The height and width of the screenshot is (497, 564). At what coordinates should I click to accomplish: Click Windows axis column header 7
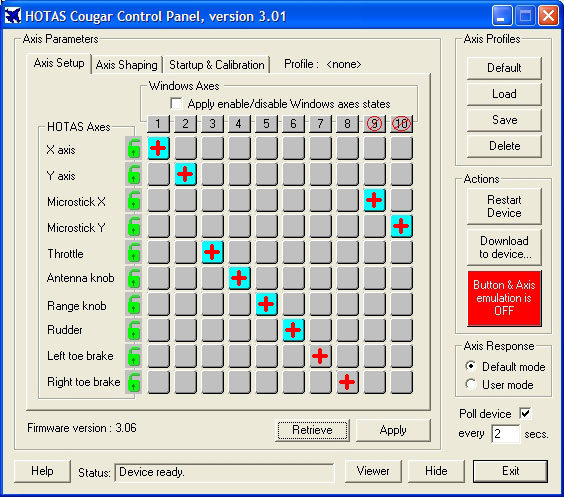pos(320,124)
